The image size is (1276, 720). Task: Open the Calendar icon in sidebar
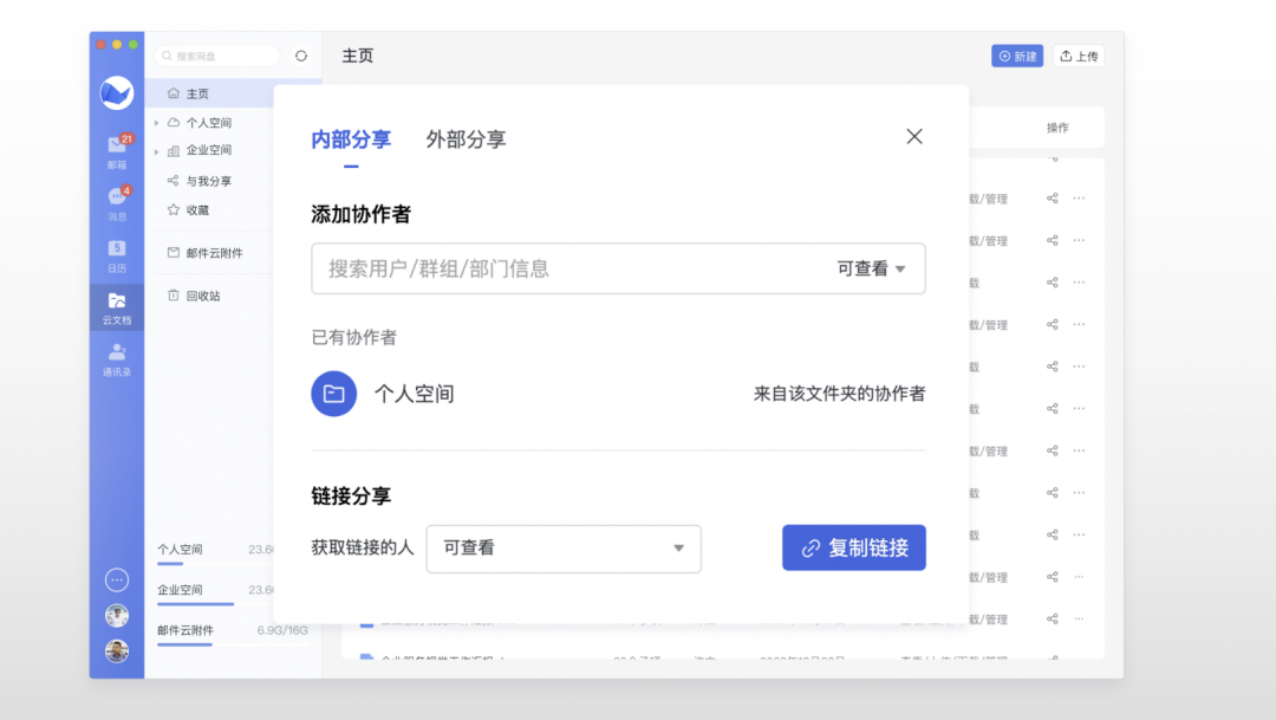116,251
